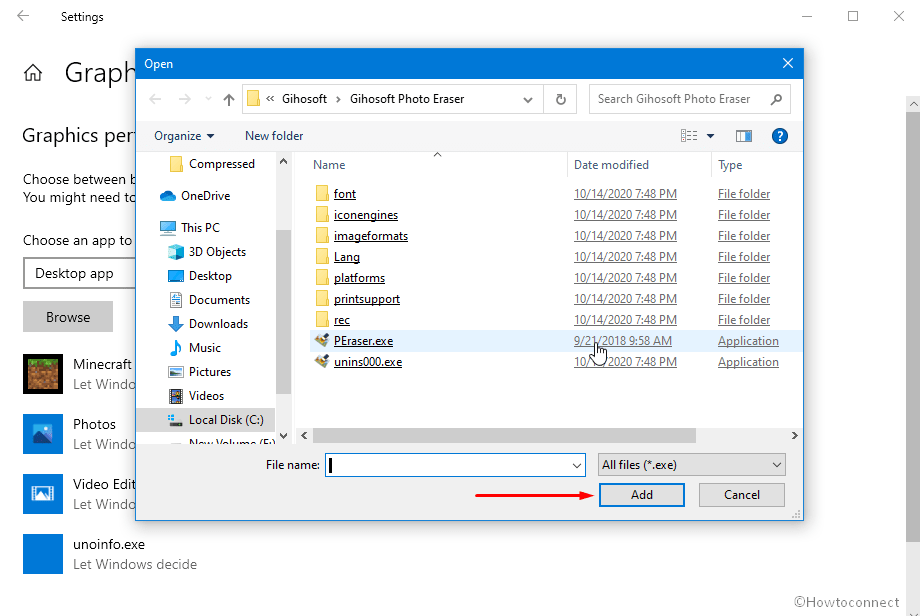This screenshot has width=920, height=616.
Task: Select the platforms folder
Action: [x=359, y=278]
